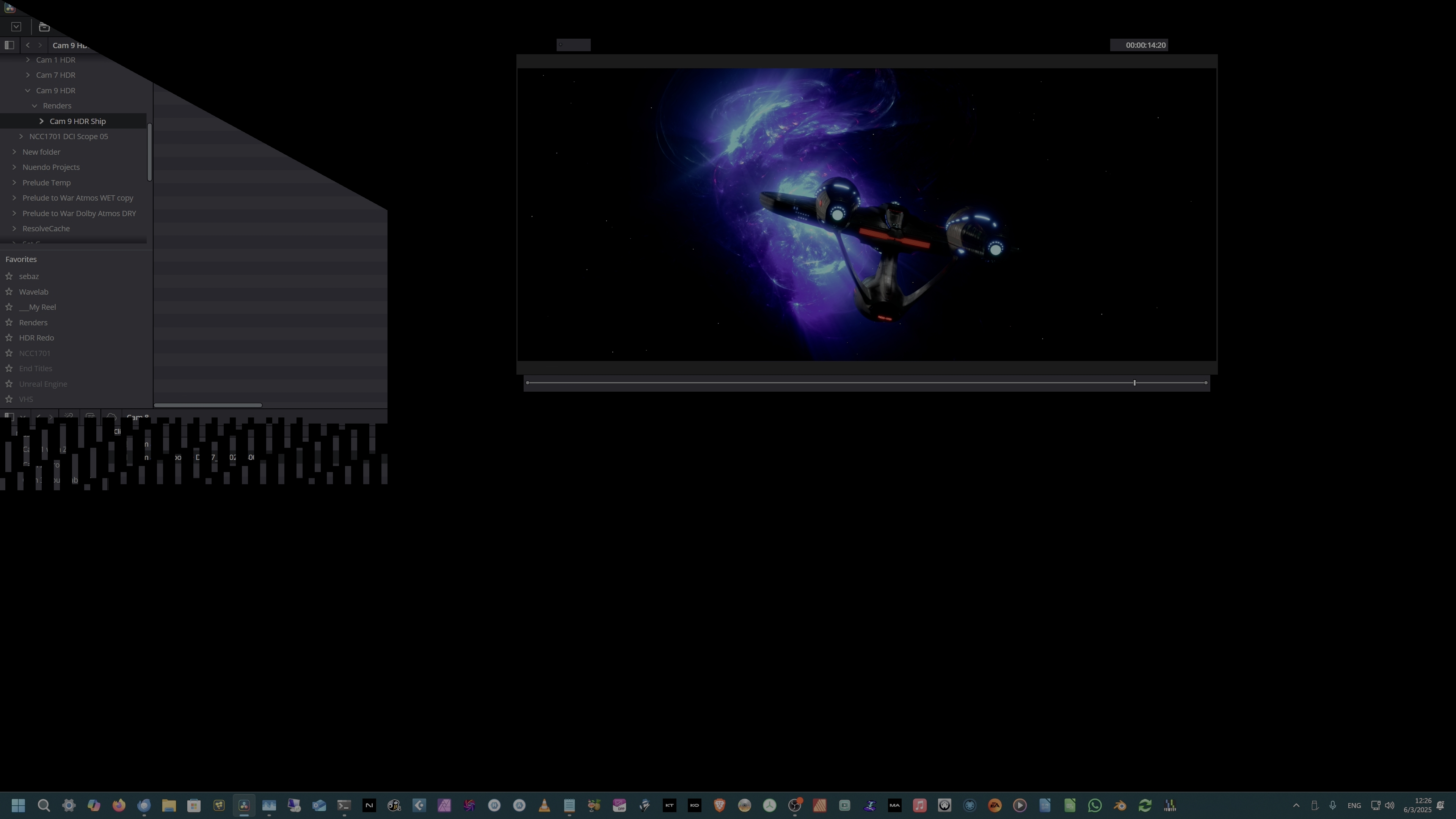Collapse the Cam 9 HDR folder chevron
The height and width of the screenshot is (819, 1456).
pyautogui.click(x=28, y=91)
